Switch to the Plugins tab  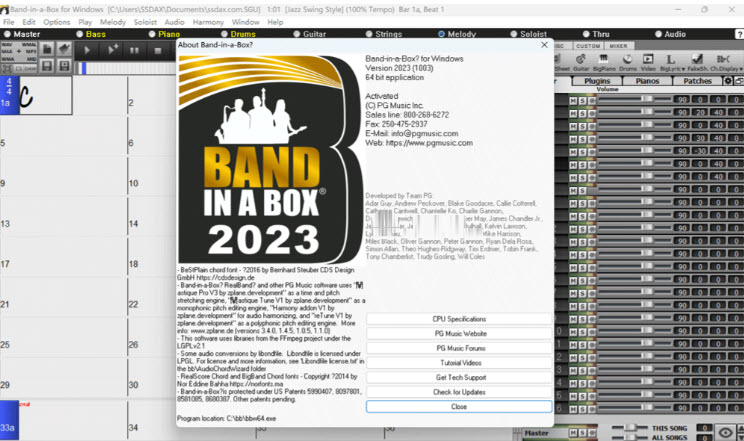(597, 80)
